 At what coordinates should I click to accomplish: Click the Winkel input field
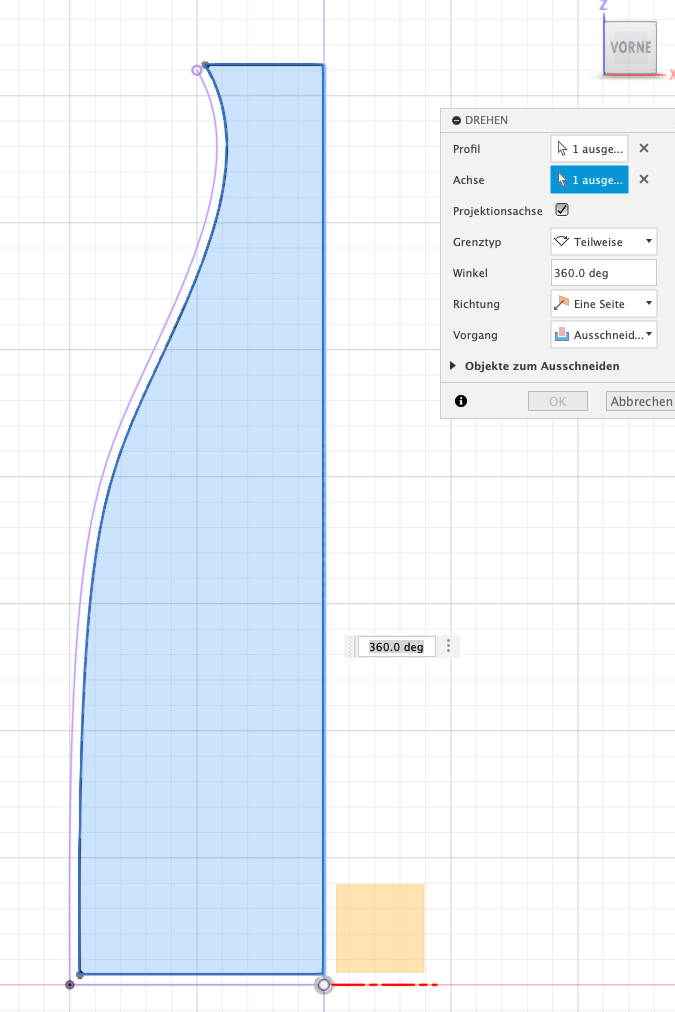click(x=603, y=272)
